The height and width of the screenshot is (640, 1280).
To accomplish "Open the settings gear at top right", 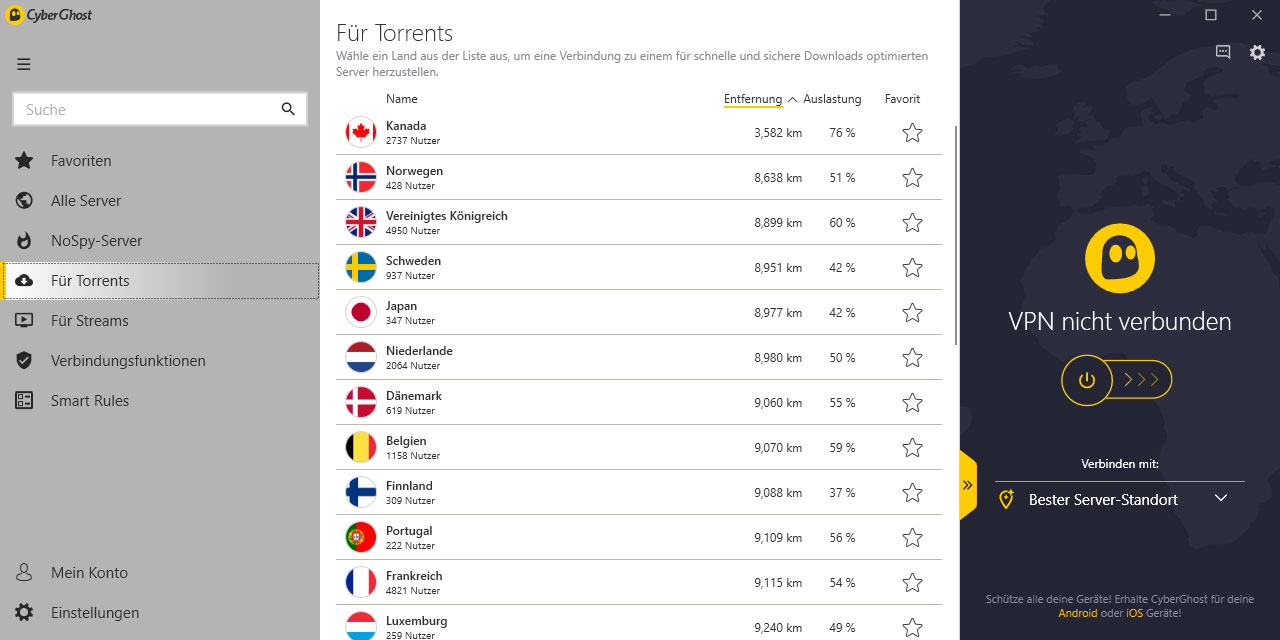I will (x=1257, y=53).
